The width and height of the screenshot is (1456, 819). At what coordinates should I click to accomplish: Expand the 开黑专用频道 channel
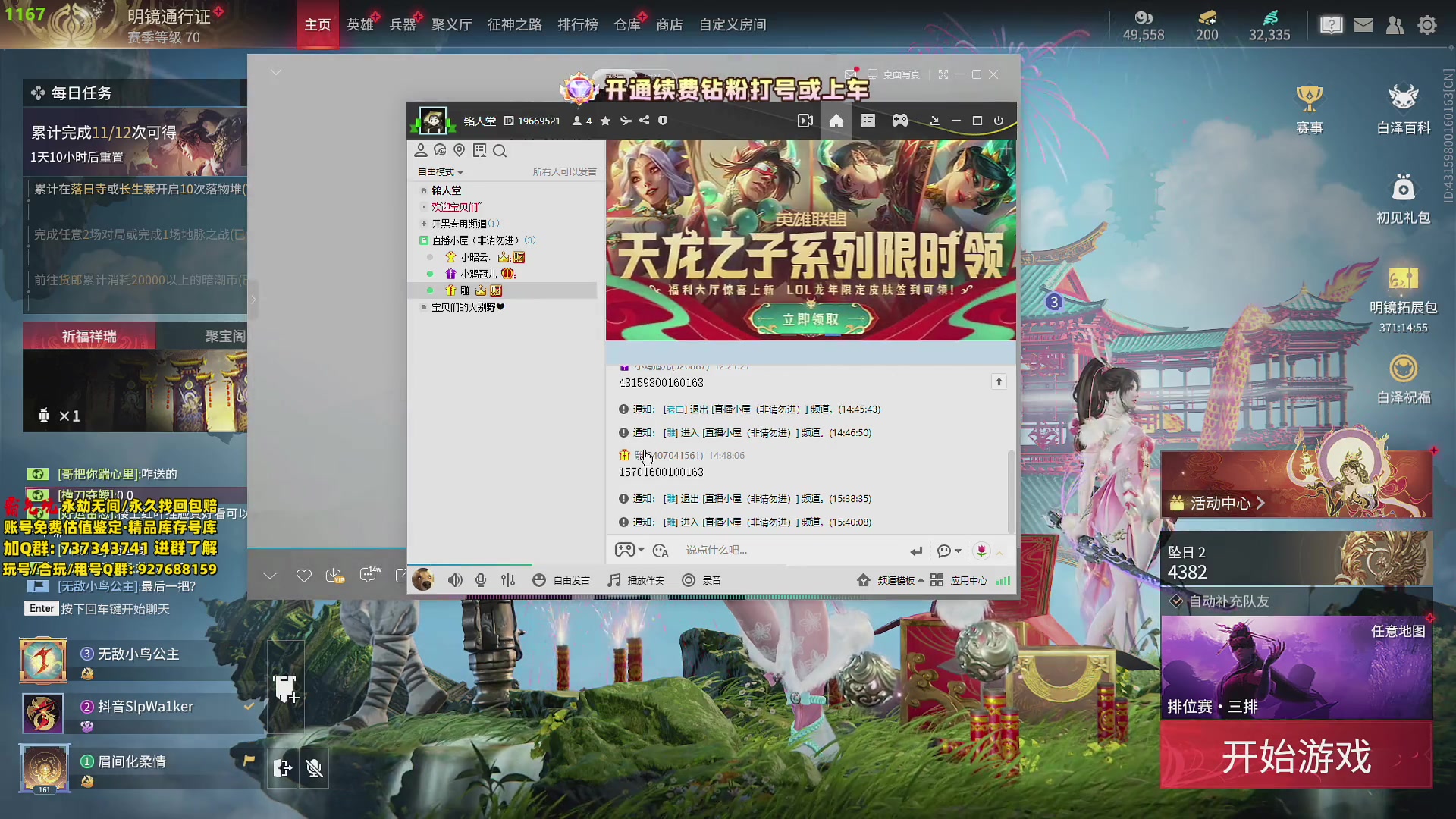coord(424,224)
